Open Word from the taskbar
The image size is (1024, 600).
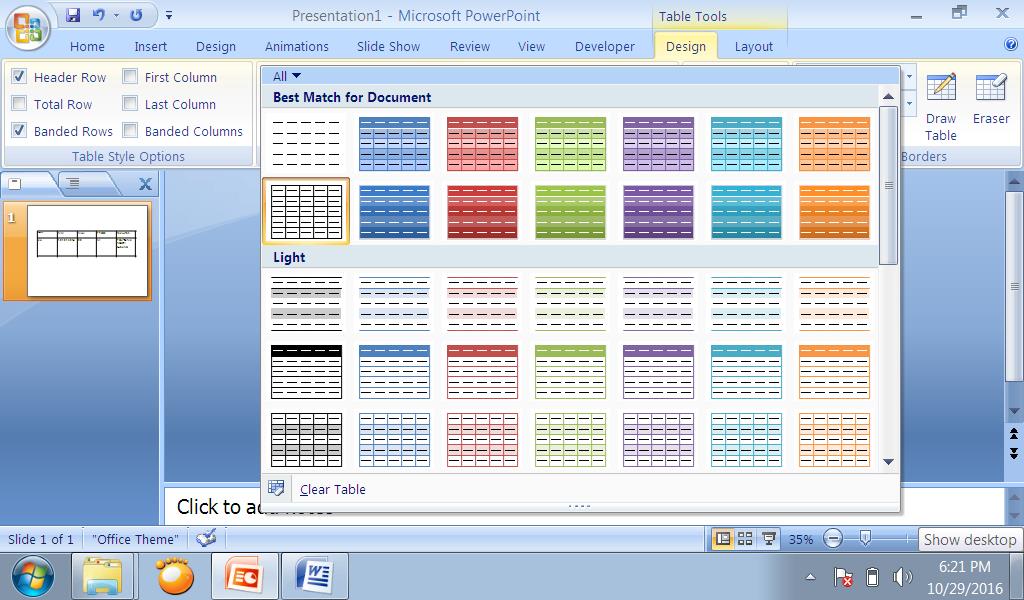pos(315,576)
